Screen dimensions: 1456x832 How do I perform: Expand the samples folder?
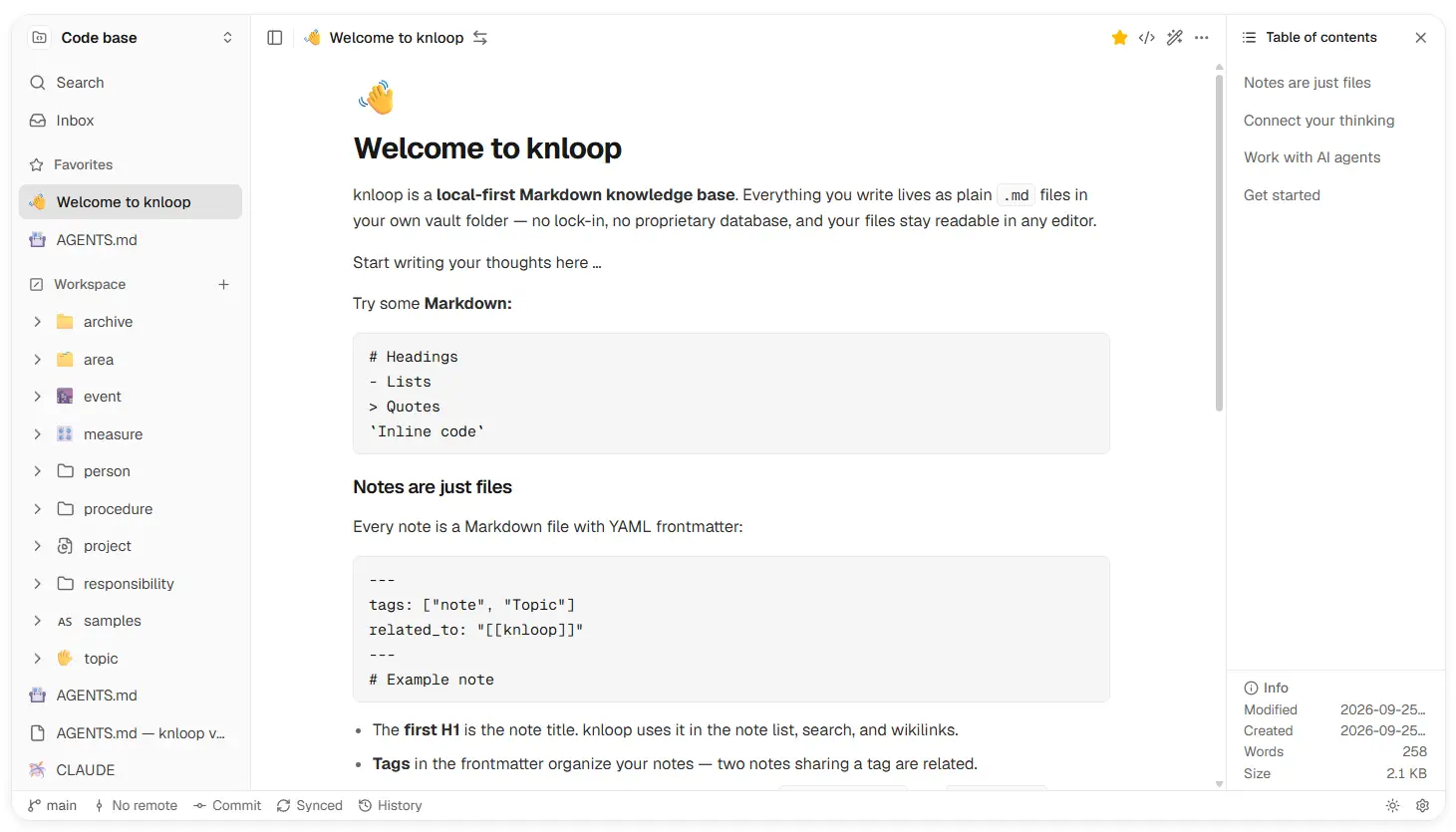38,621
